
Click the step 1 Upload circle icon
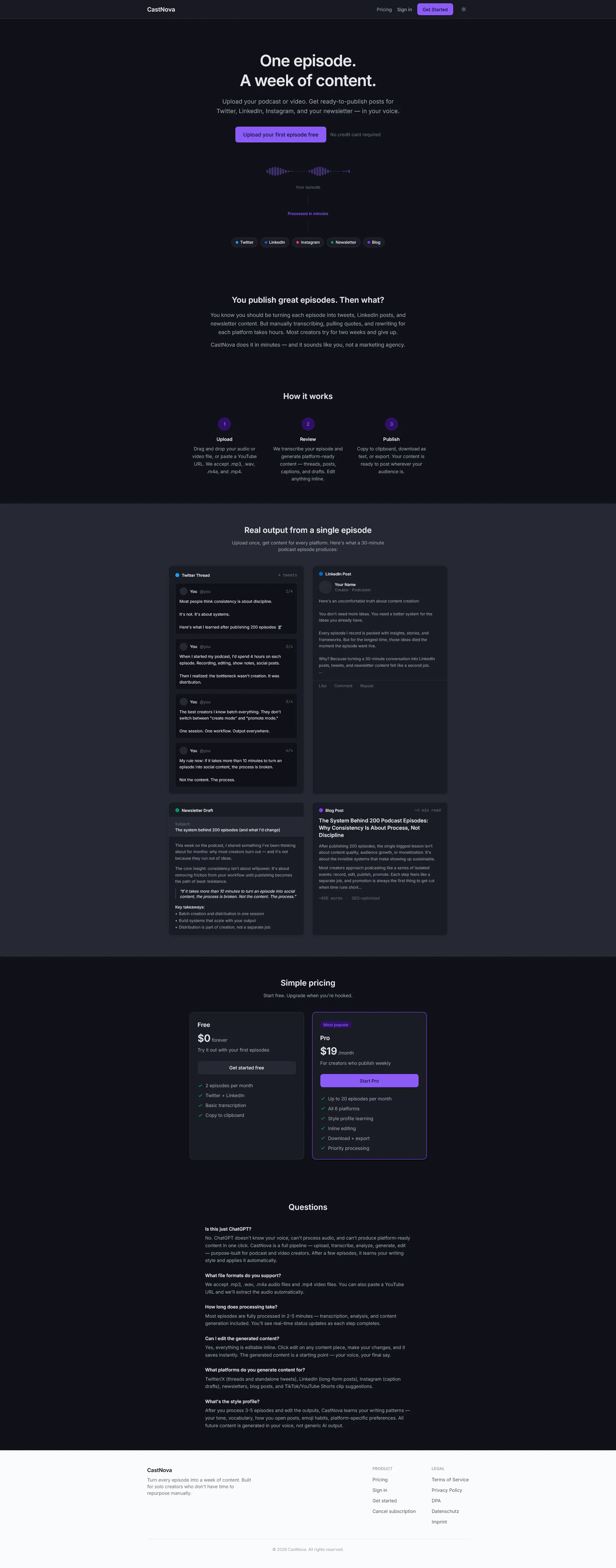(x=224, y=424)
